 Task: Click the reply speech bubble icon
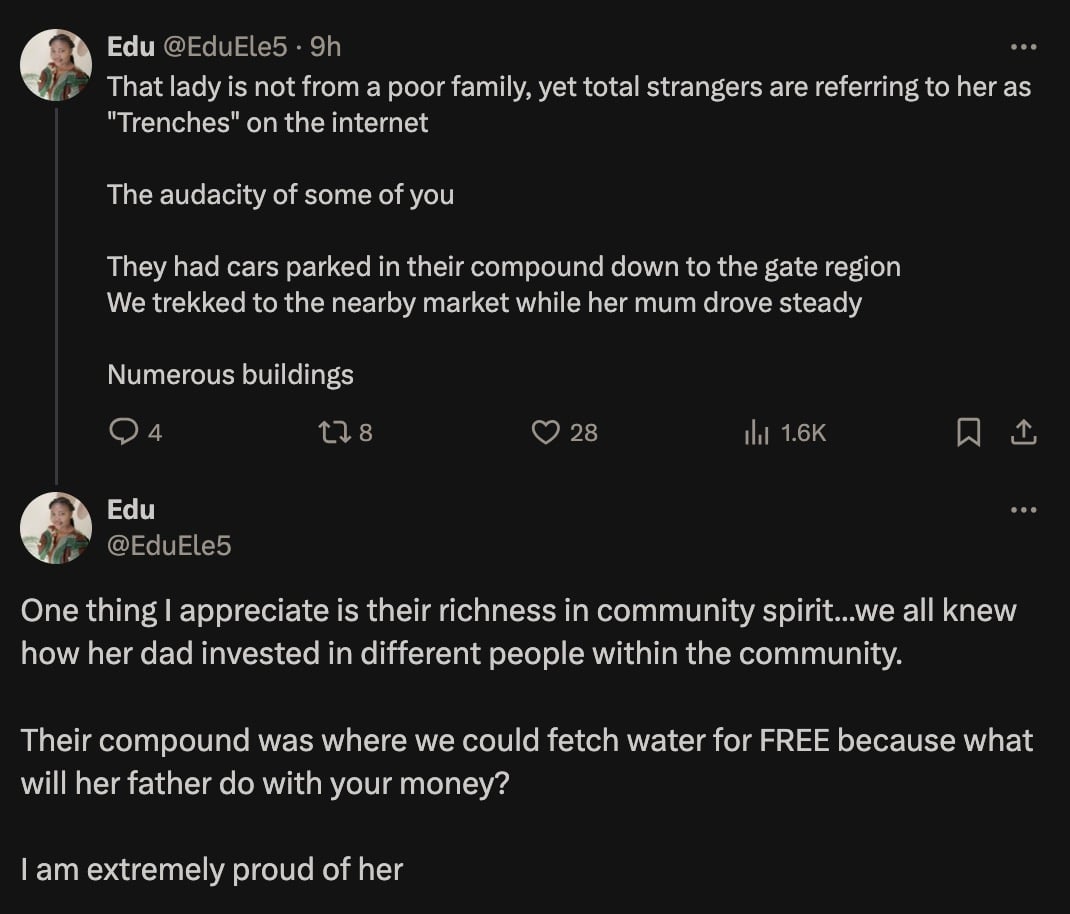[x=122, y=432]
